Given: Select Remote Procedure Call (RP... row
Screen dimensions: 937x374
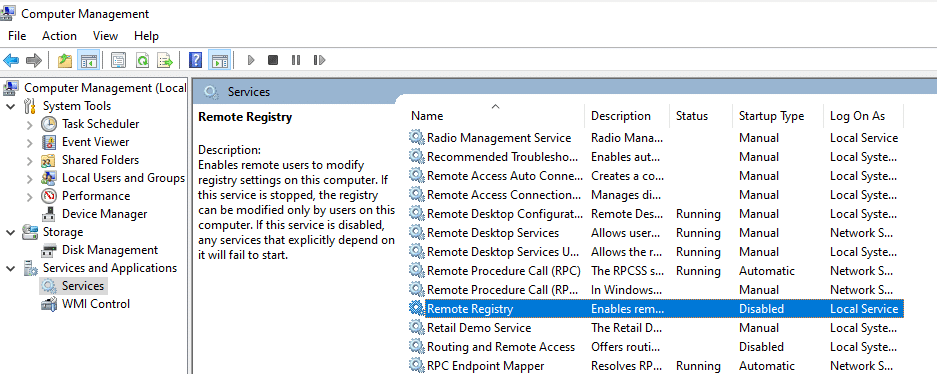Looking at the screenshot, I should click(656, 290).
